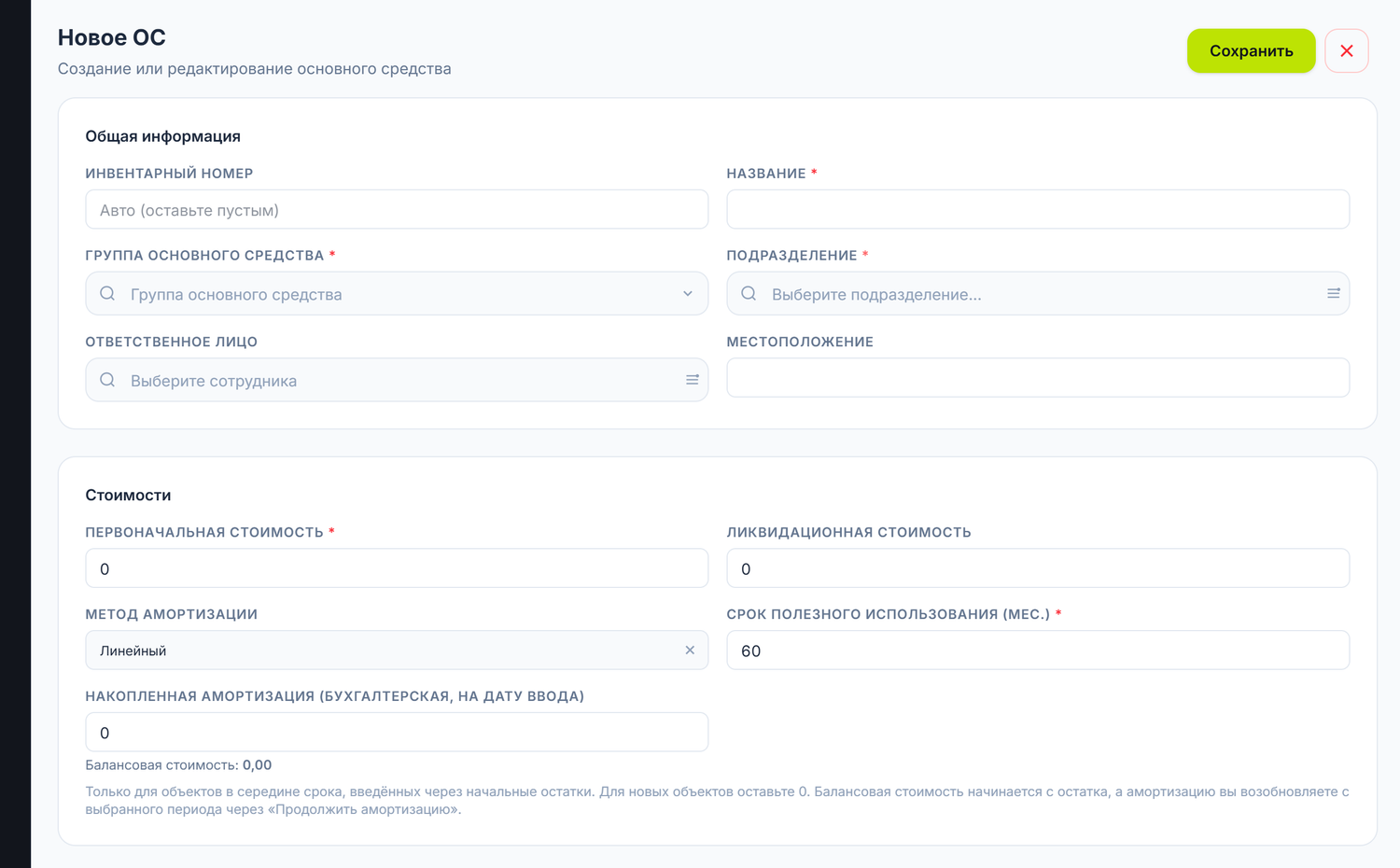
Task: Click the red X close icon
Action: [x=1346, y=50]
